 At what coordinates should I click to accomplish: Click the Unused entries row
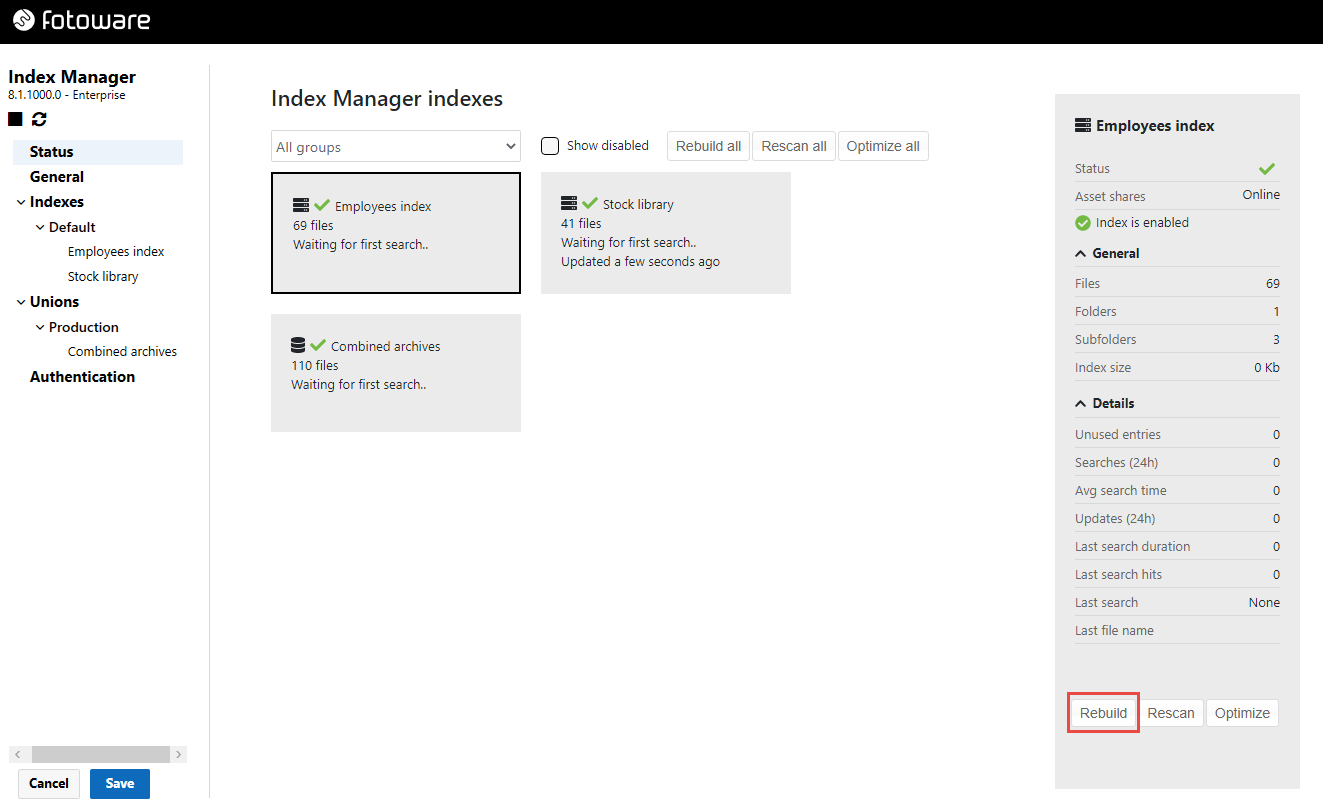(x=1177, y=435)
